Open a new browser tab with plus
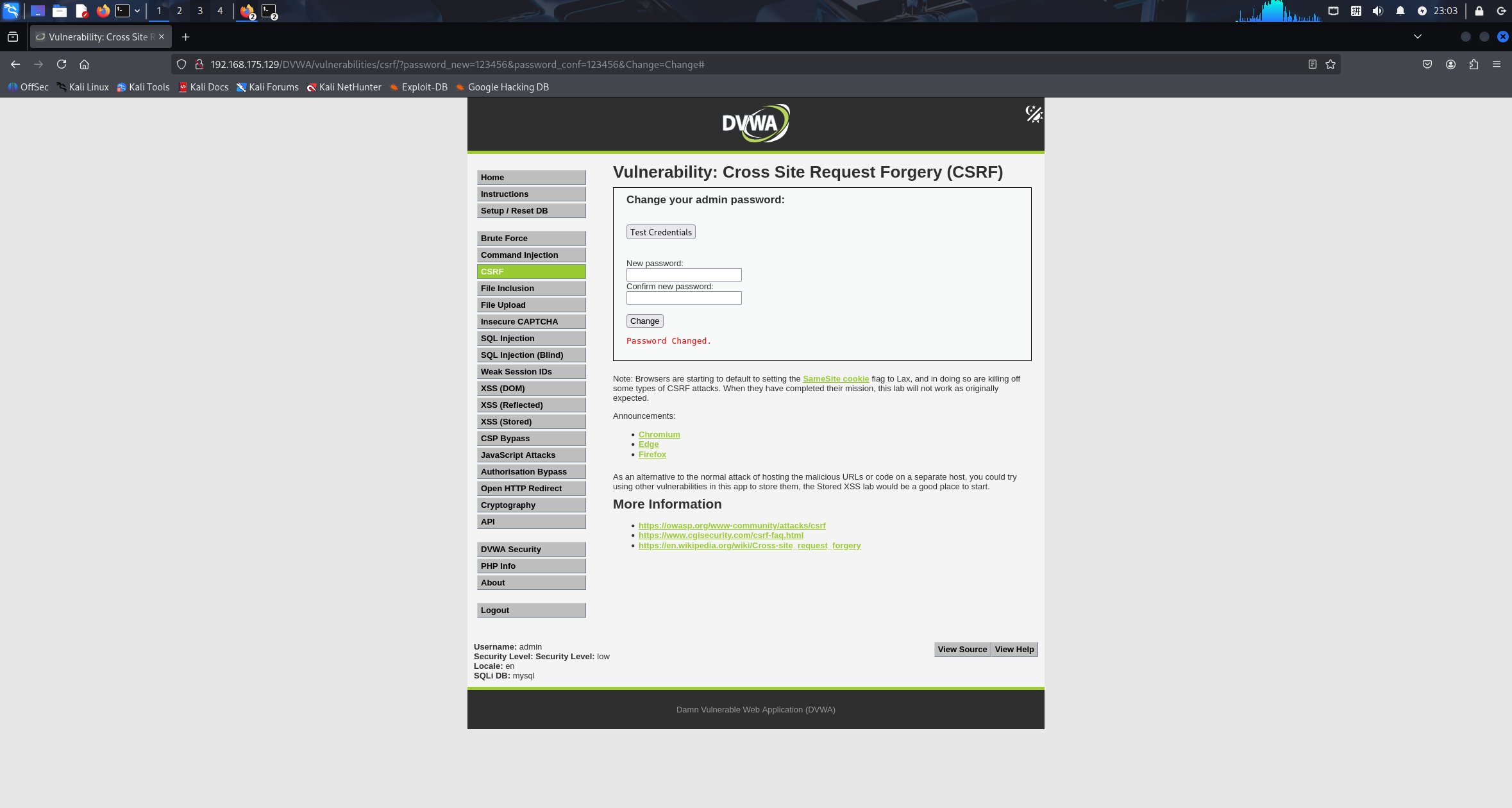The image size is (1512, 808). (185, 37)
